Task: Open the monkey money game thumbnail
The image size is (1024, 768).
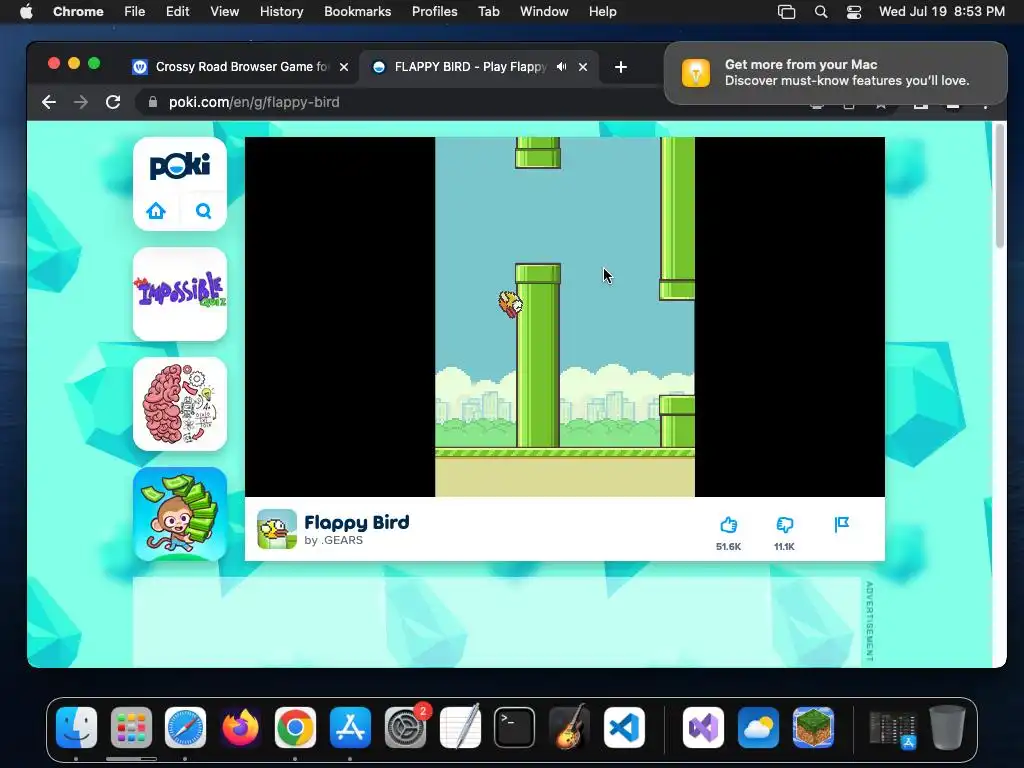Action: click(x=180, y=513)
